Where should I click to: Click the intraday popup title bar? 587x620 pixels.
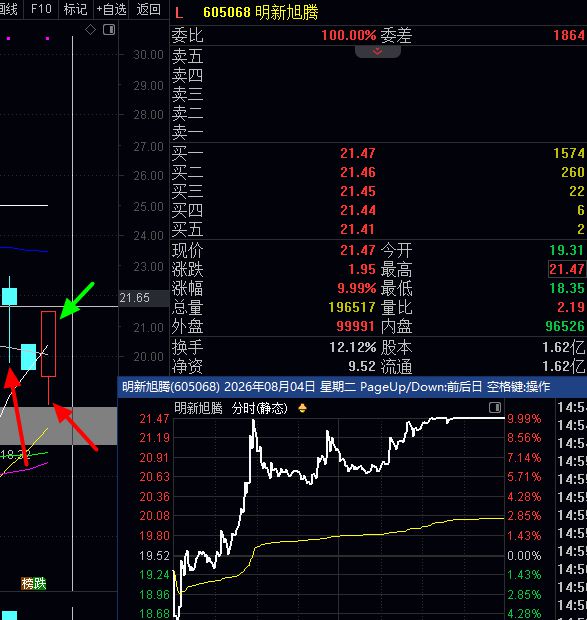[x=352, y=386]
